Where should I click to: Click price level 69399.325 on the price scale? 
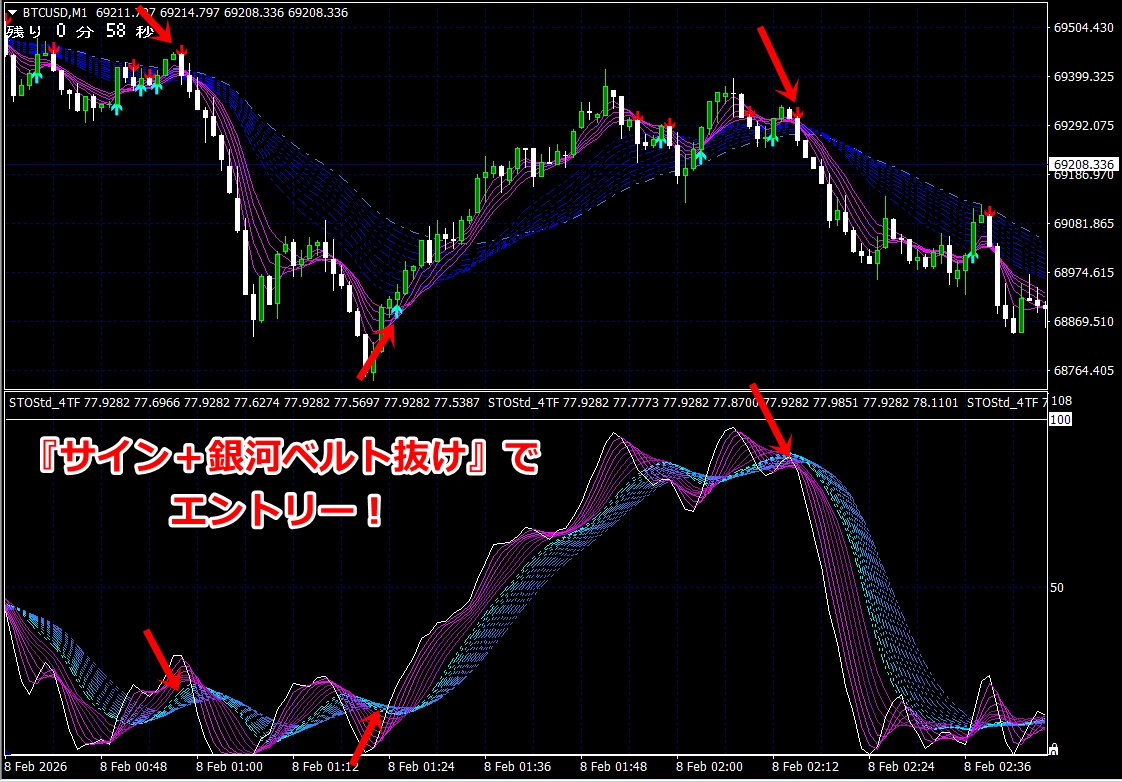pyautogui.click(x=1083, y=77)
